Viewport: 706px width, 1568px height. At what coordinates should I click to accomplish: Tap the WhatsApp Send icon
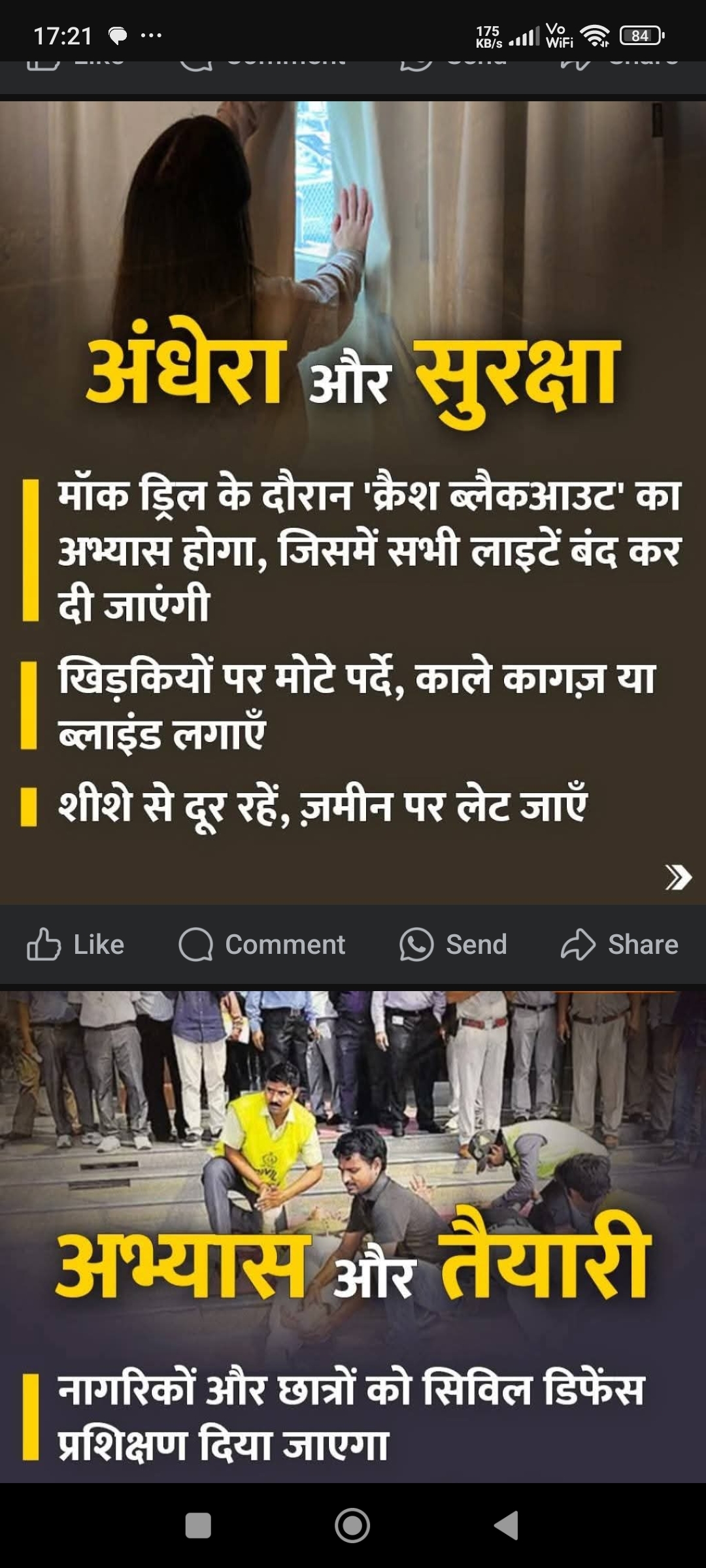pos(416,945)
